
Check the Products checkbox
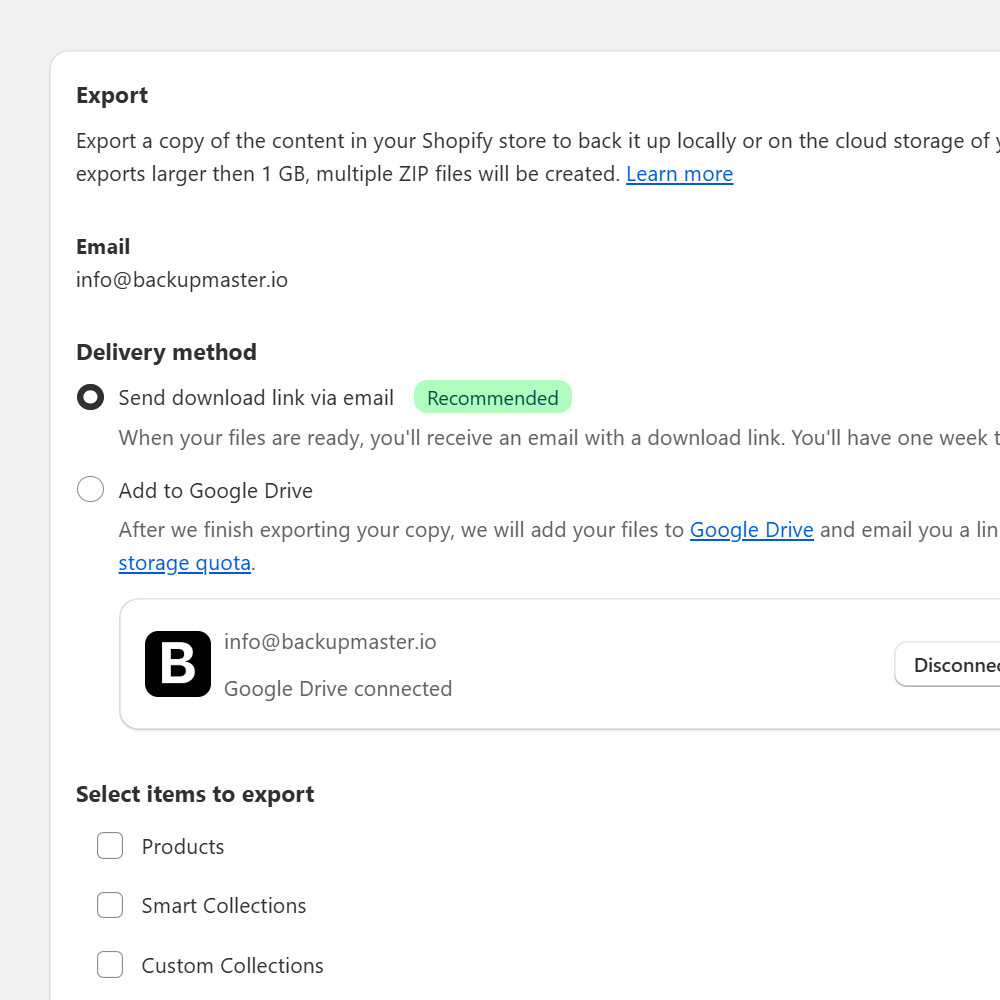click(x=110, y=846)
